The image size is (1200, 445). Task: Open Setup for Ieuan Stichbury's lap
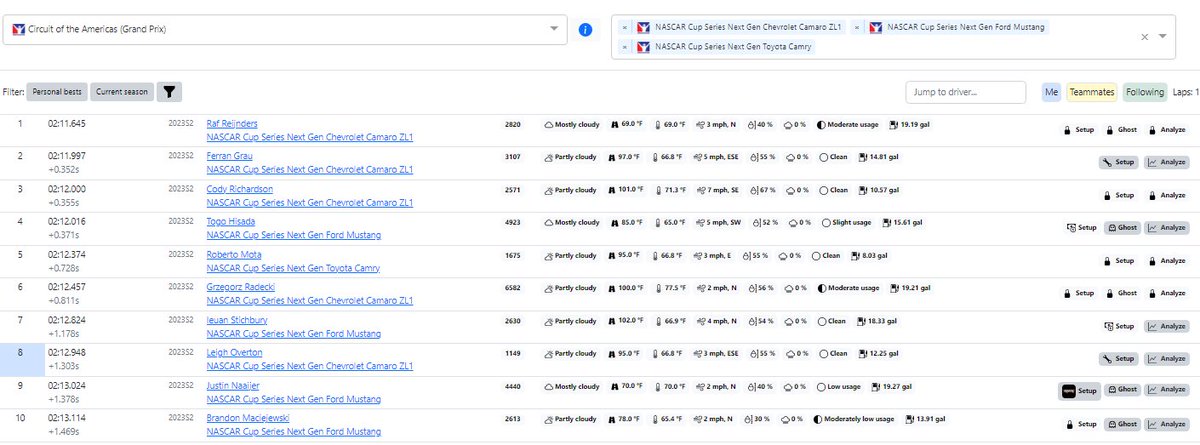pos(1119,325)
